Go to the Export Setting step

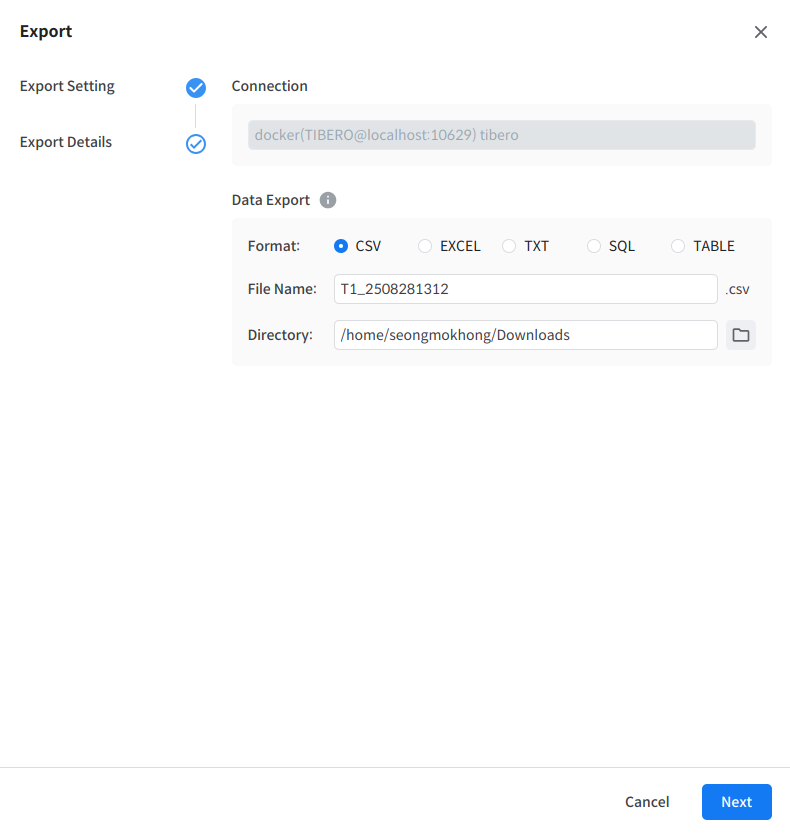click(67, 86)
